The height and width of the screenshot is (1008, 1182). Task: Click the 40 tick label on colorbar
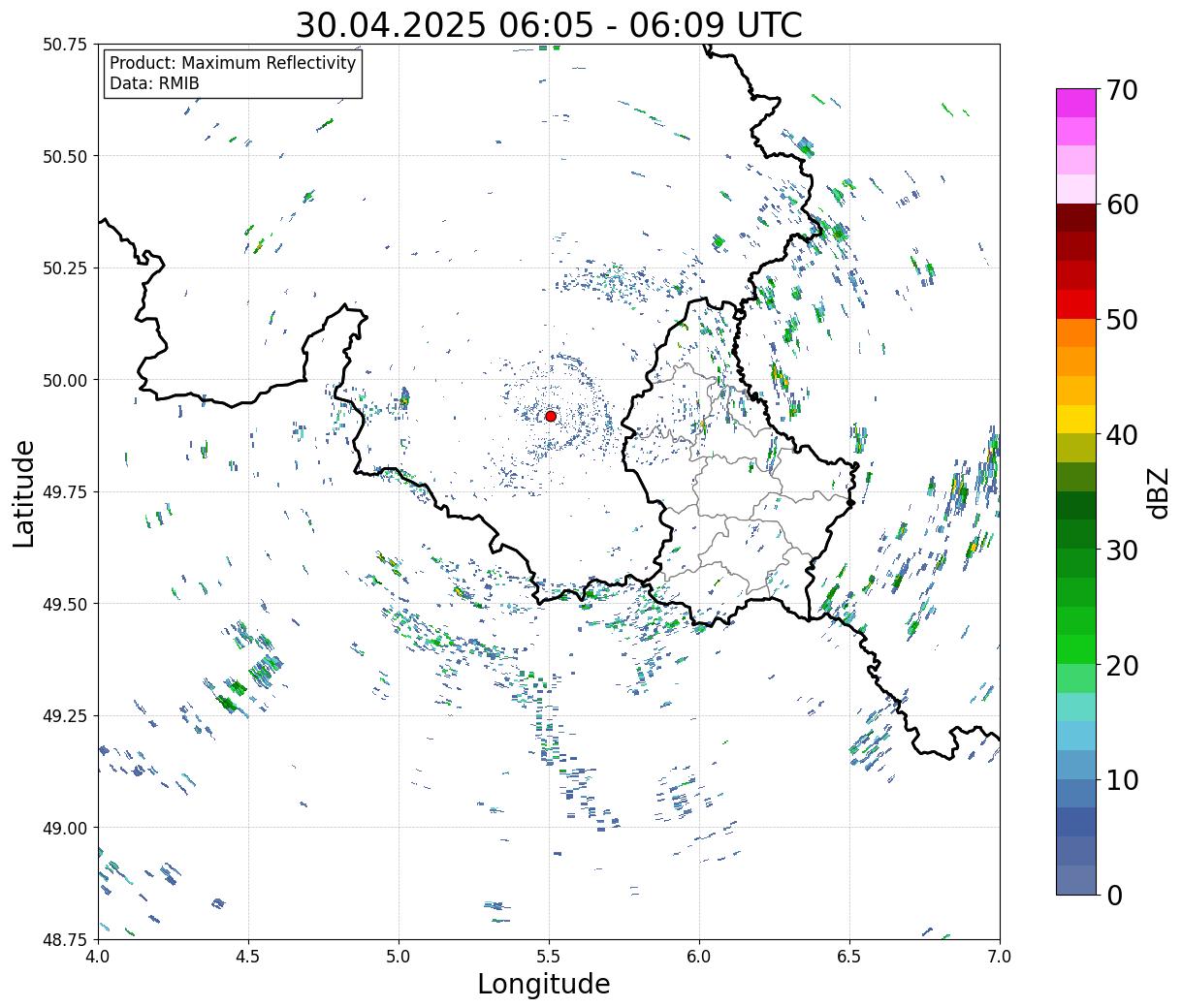point(1121,434)
